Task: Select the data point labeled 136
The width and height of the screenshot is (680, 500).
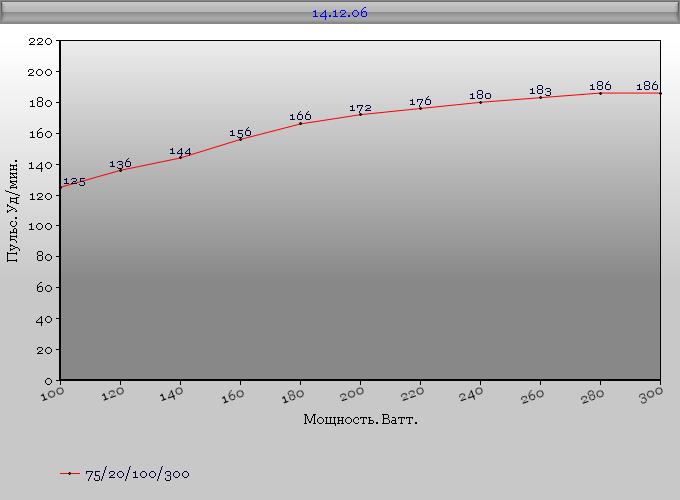Action: (120, 170)
